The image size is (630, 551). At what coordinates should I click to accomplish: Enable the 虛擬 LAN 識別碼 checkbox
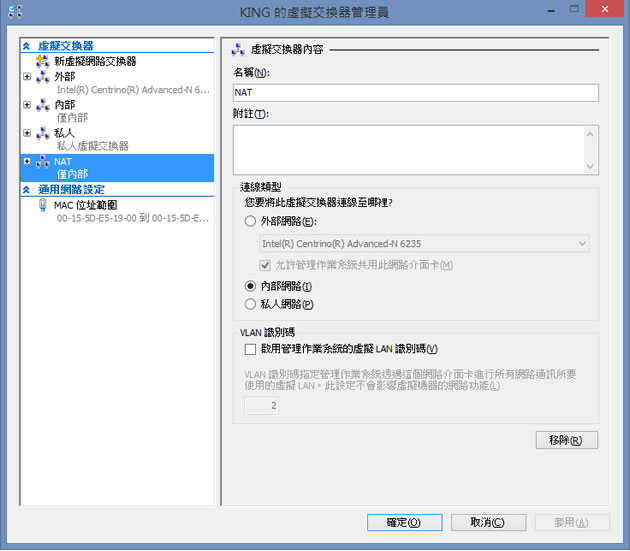[x=250, y=349]
